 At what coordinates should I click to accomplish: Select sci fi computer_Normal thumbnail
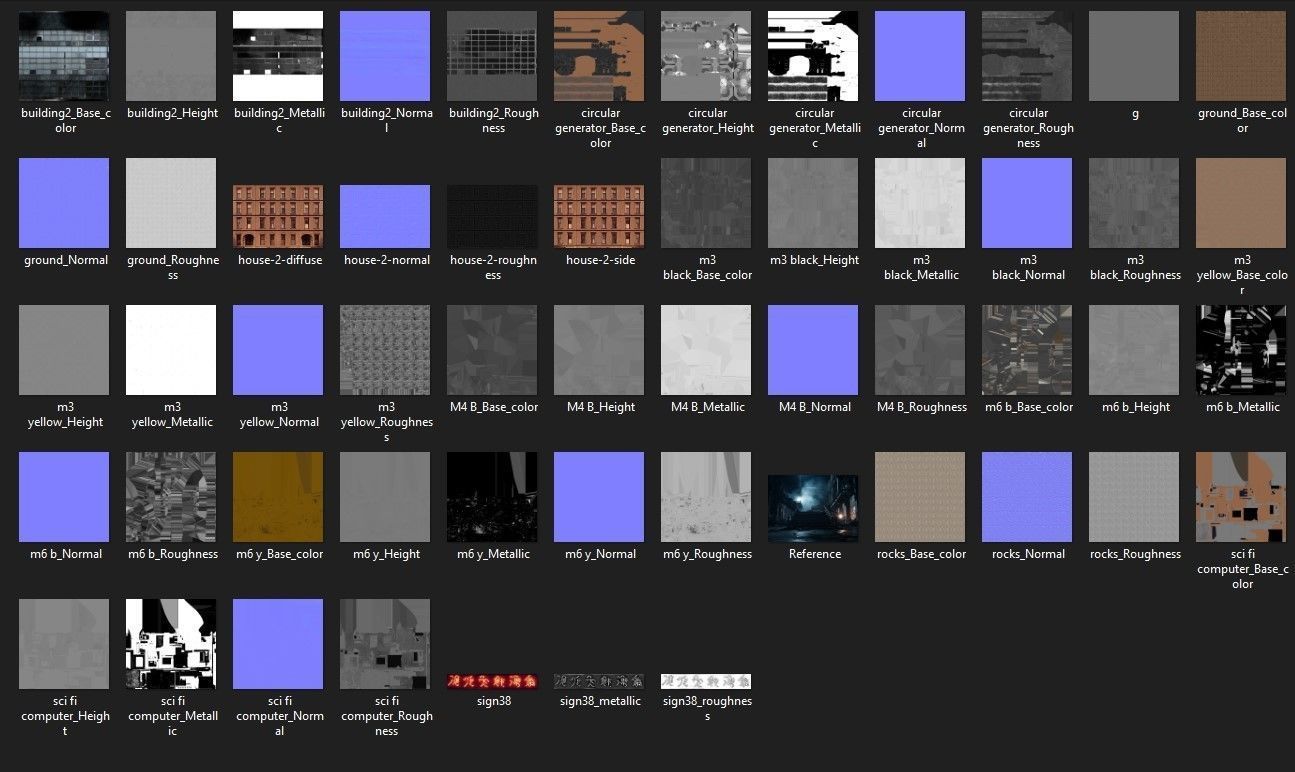(x=278, y=644)
